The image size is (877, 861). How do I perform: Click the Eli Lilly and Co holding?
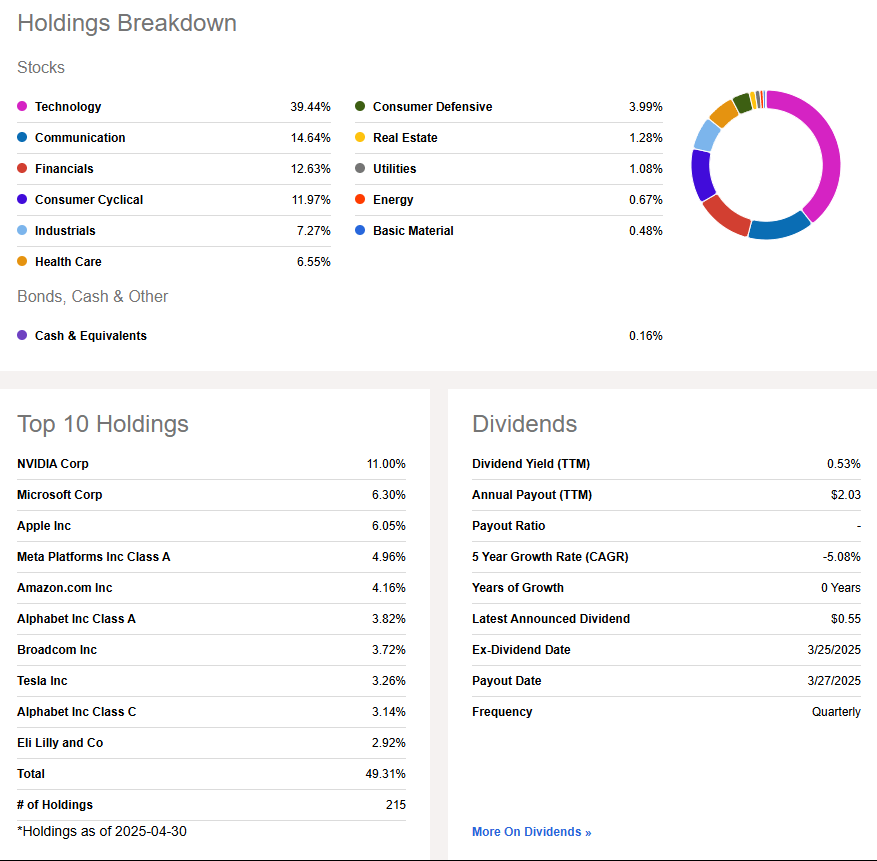[60, 743]
